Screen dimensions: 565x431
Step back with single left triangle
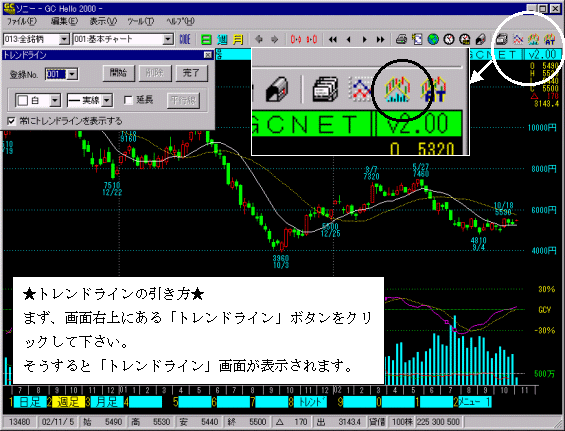(348, 39)
